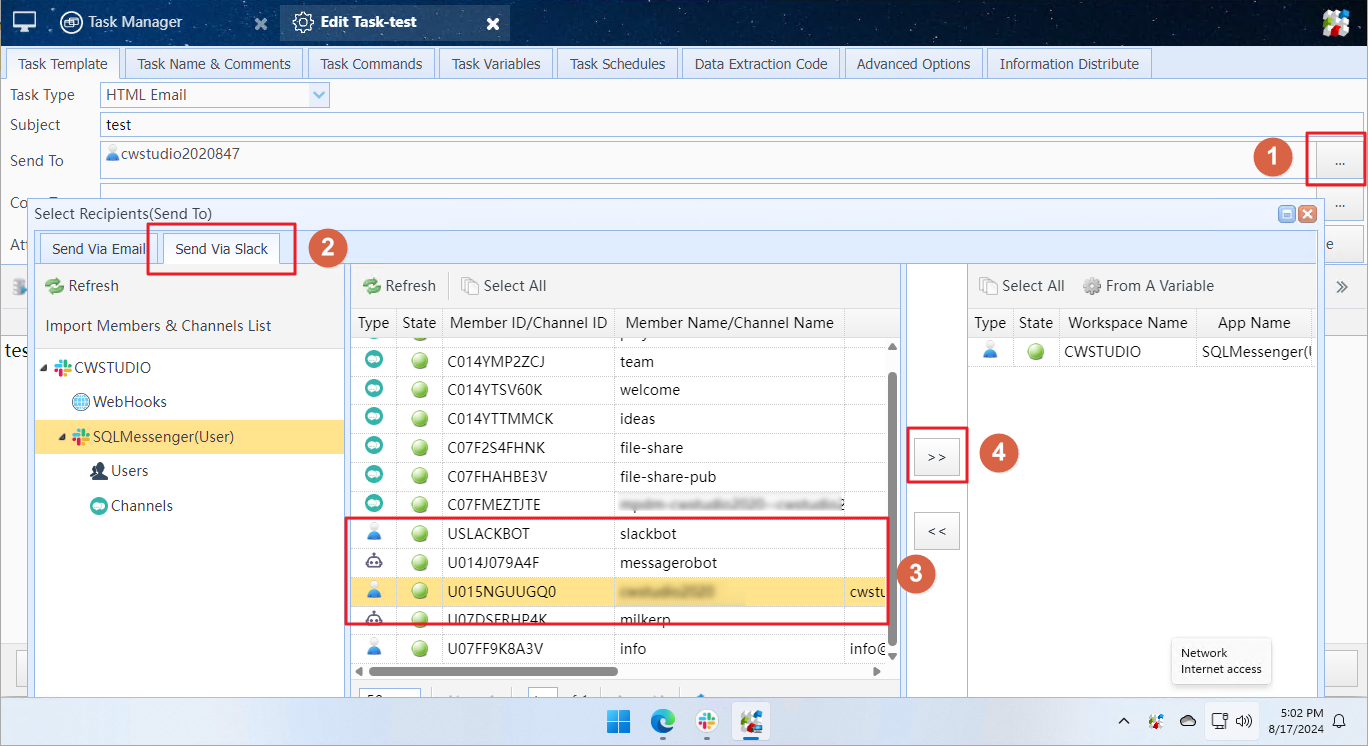
Task: Click the user icon in the info row
Action: (374, 648)
